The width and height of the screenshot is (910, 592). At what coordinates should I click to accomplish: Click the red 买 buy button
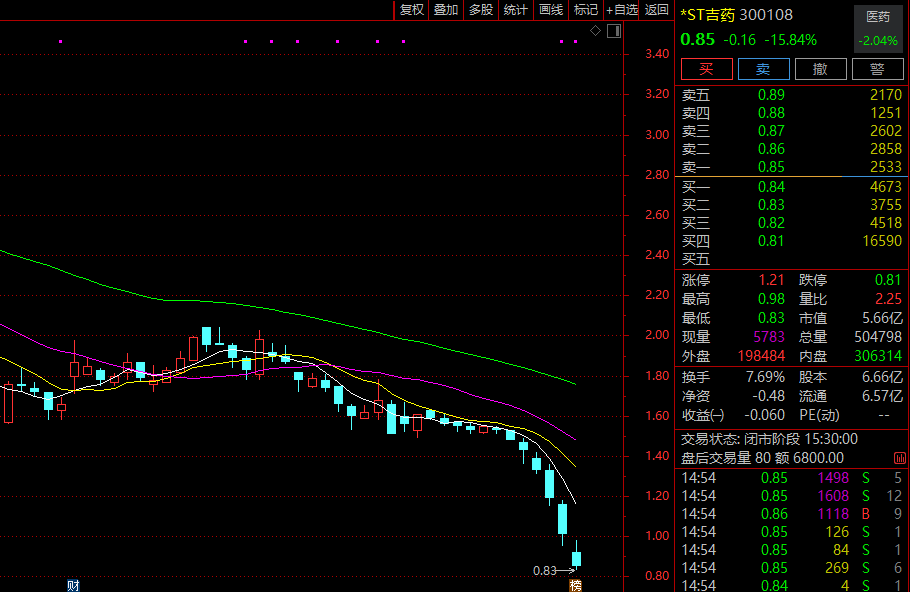coord(706,69)
